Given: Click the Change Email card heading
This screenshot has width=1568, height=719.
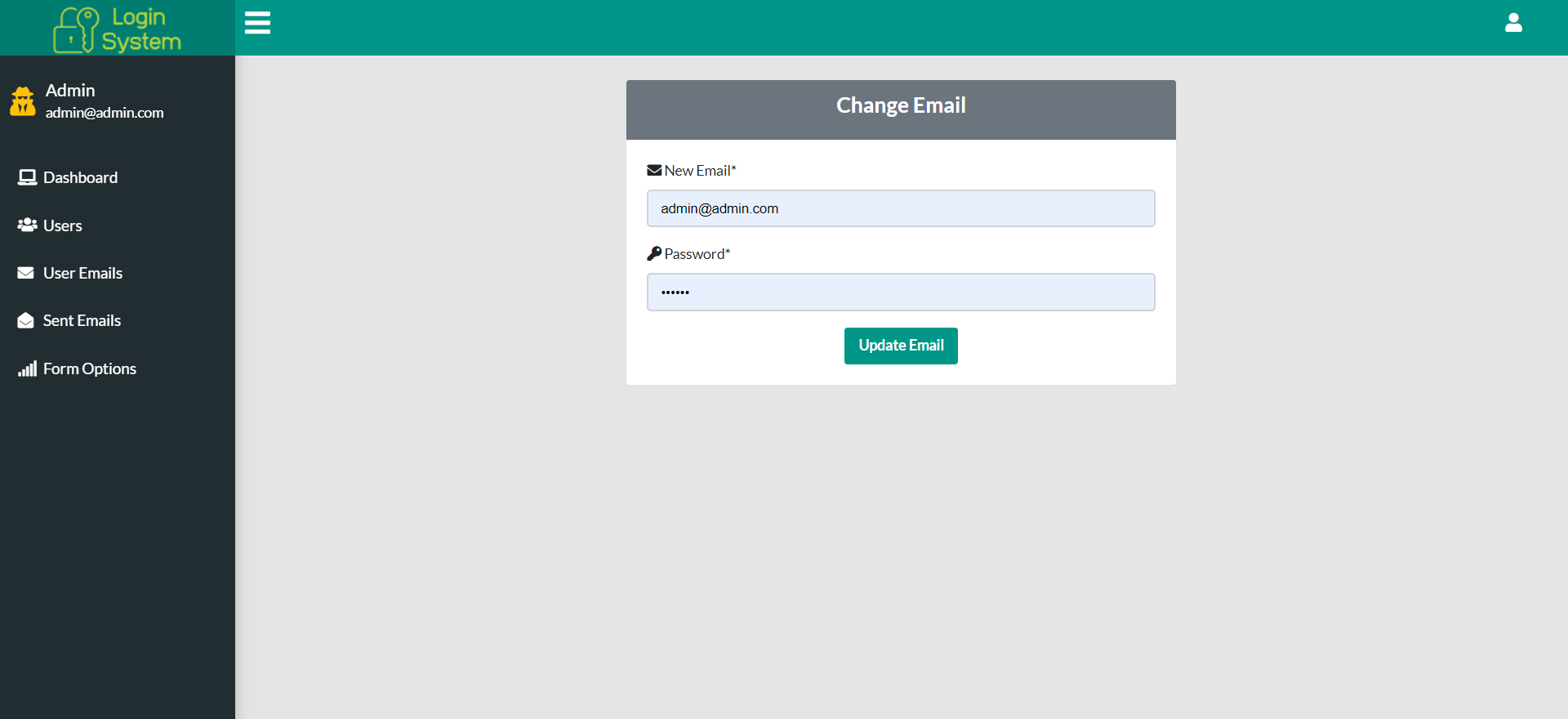Looking at the screenshot, I should tap(901, 105).
